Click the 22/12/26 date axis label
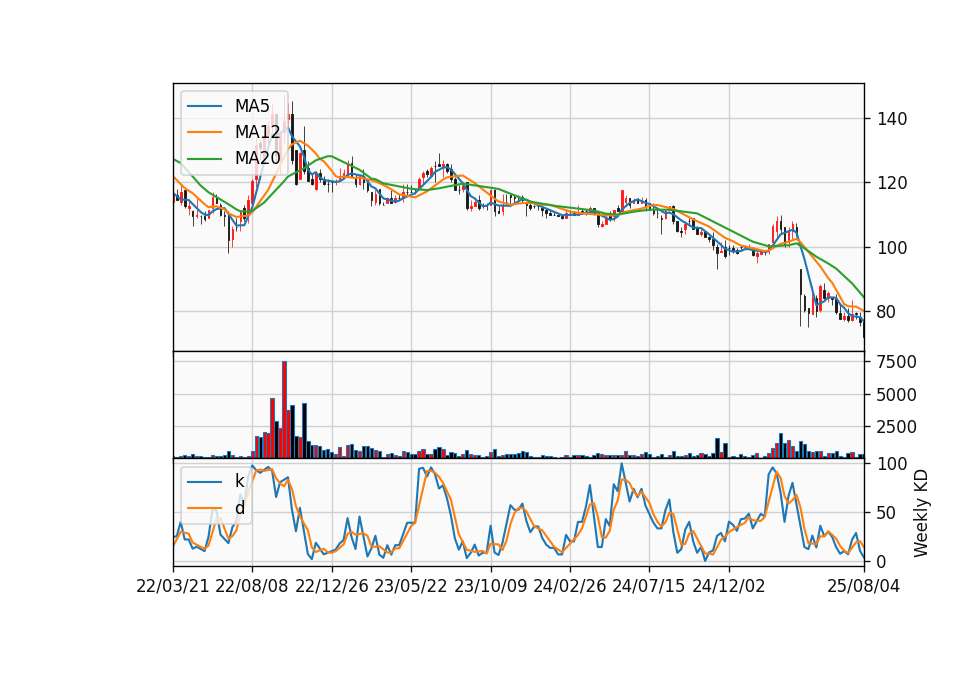 click(332, 586)
